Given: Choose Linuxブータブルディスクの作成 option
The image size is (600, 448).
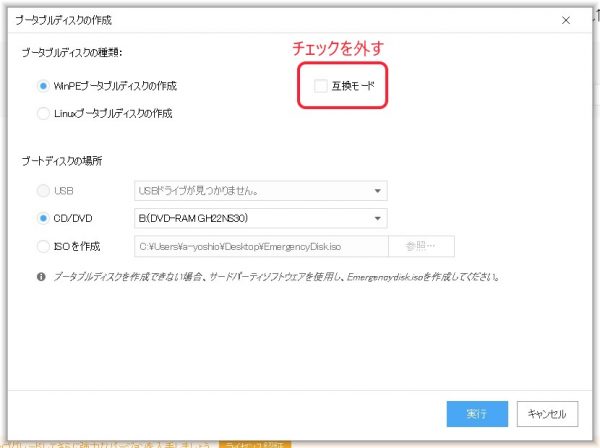Looking at the screenshot, I should [43, 113].
